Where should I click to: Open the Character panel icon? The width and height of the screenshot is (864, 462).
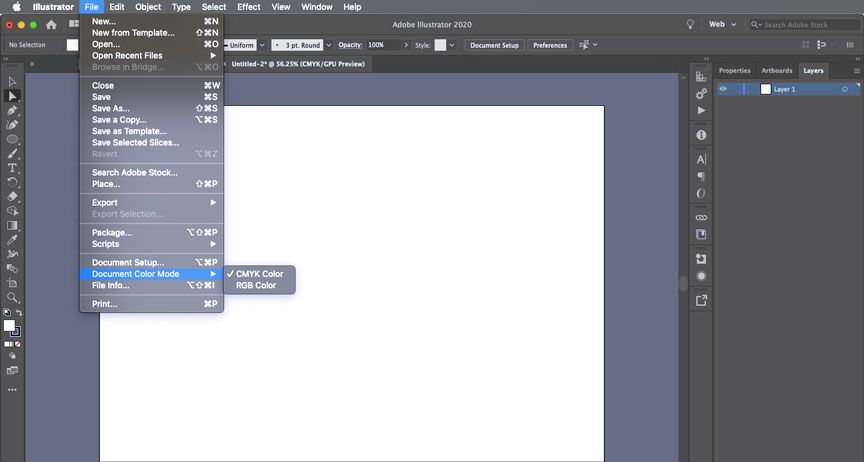point(701,159)
